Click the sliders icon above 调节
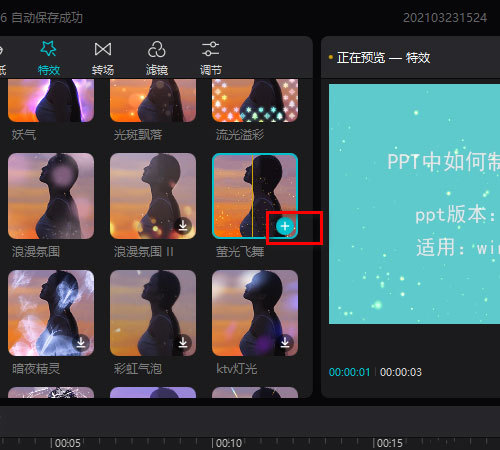500x450 pixels. click(210, 49)
